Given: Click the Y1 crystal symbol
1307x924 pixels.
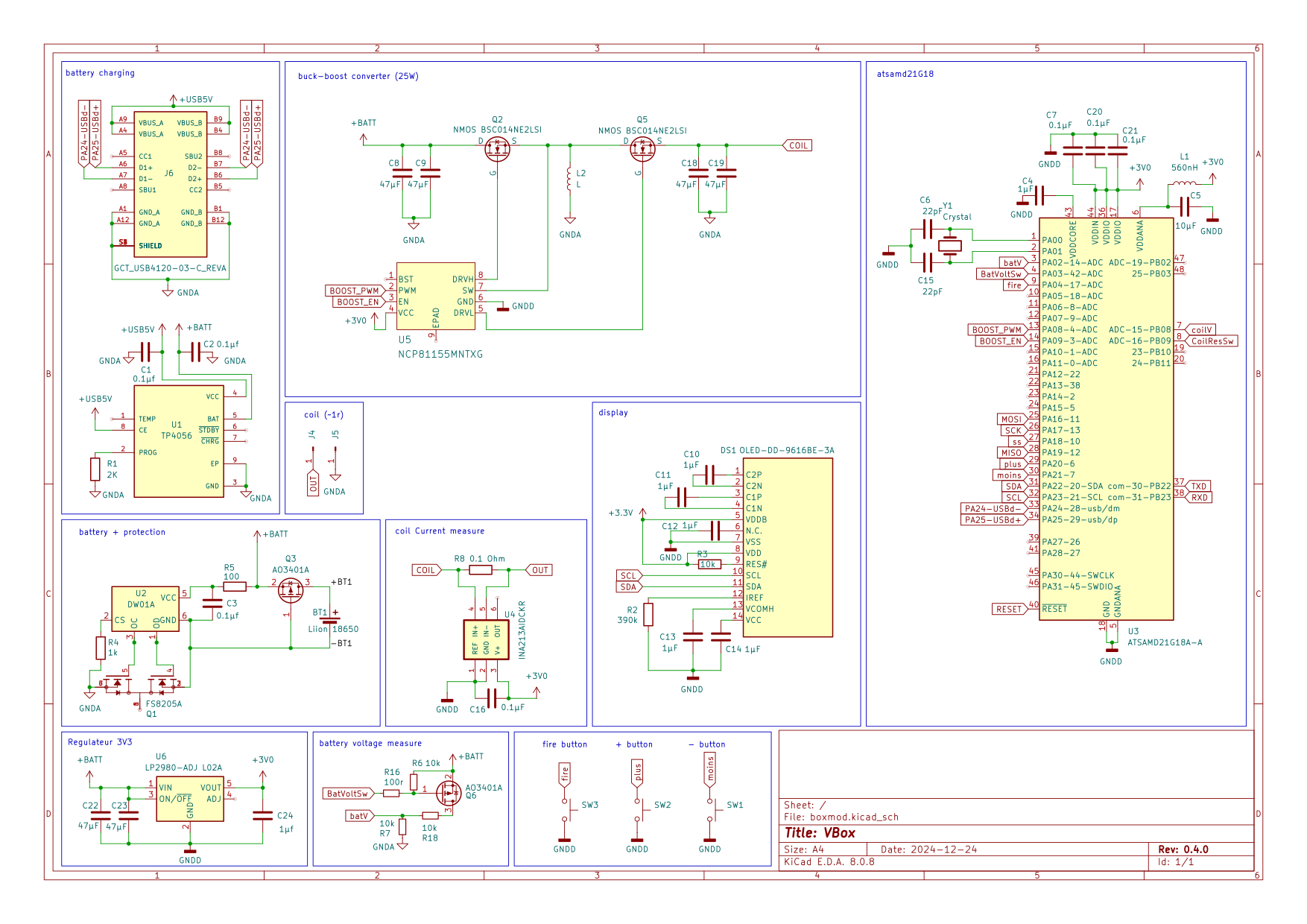Looking at the screenshot, I should 950,246.
